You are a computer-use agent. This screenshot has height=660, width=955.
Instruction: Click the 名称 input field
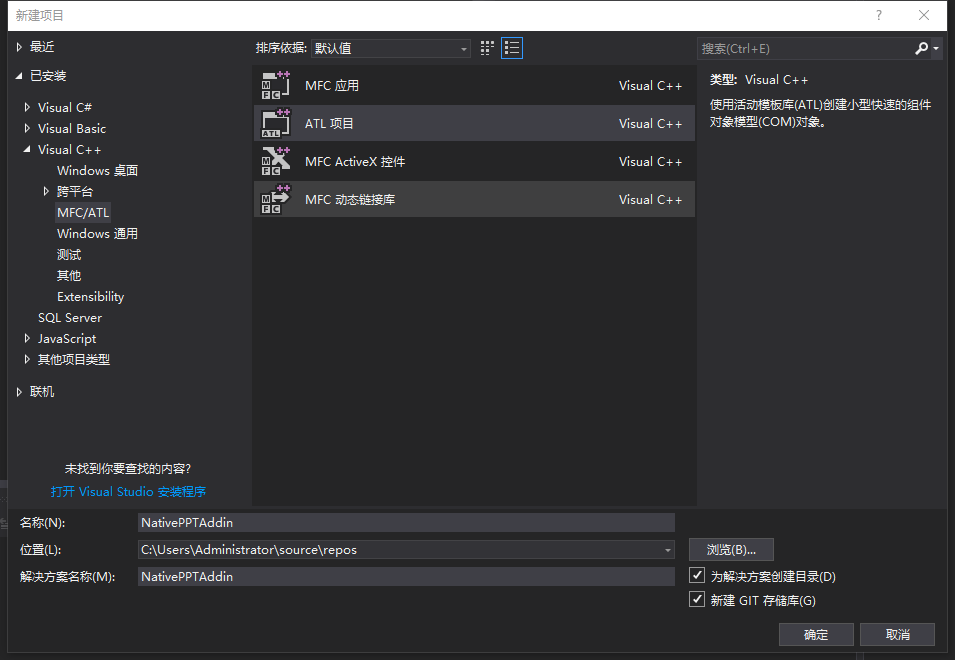[406, 522]
